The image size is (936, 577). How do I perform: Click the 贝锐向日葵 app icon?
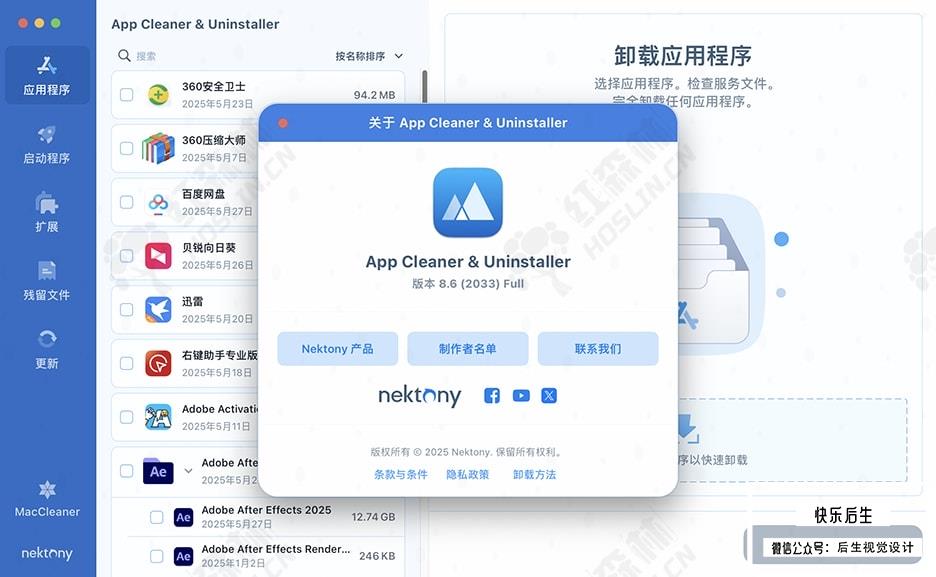(158, 256)
